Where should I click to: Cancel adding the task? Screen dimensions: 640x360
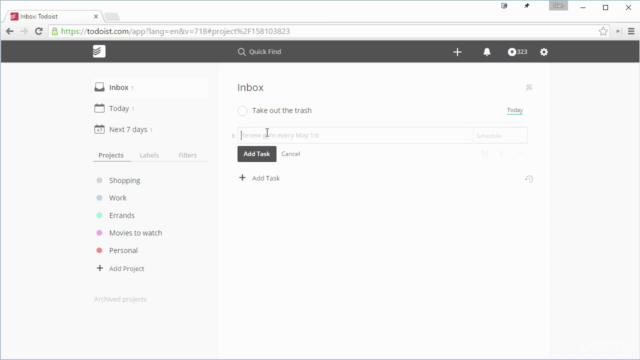pyautogui.click(x=291, y=154)
